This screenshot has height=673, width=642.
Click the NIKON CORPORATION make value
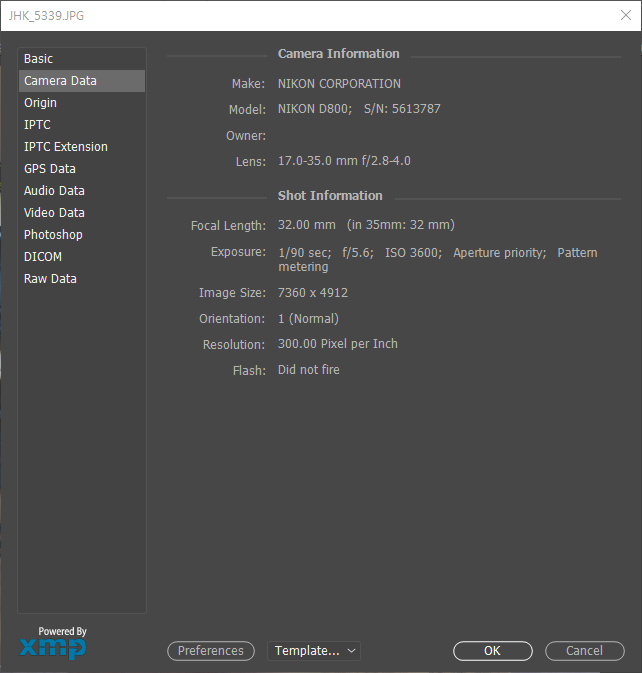click(x=339, y=84)
